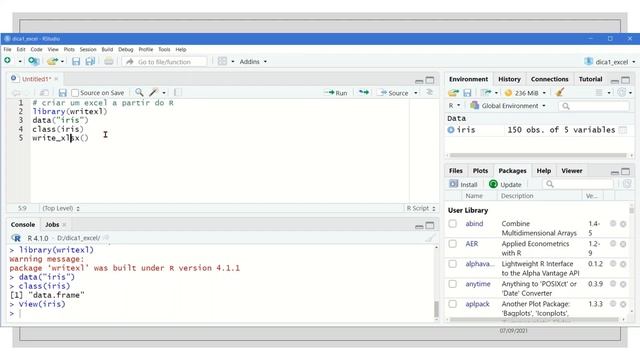The height and width of the screenshot is (360, 640).
Task: Click the Packages search field
Action: click(579, 184)
